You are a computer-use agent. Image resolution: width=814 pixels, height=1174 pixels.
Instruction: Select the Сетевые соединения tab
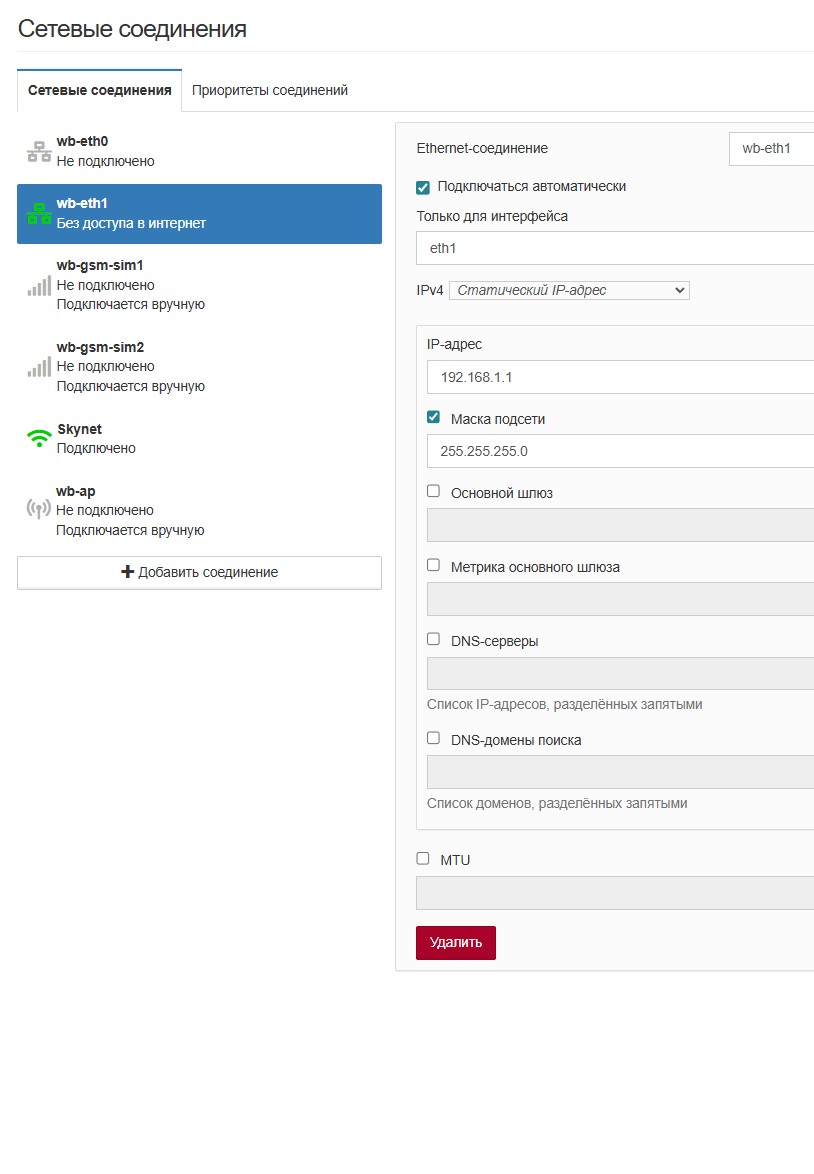point(100,90)
